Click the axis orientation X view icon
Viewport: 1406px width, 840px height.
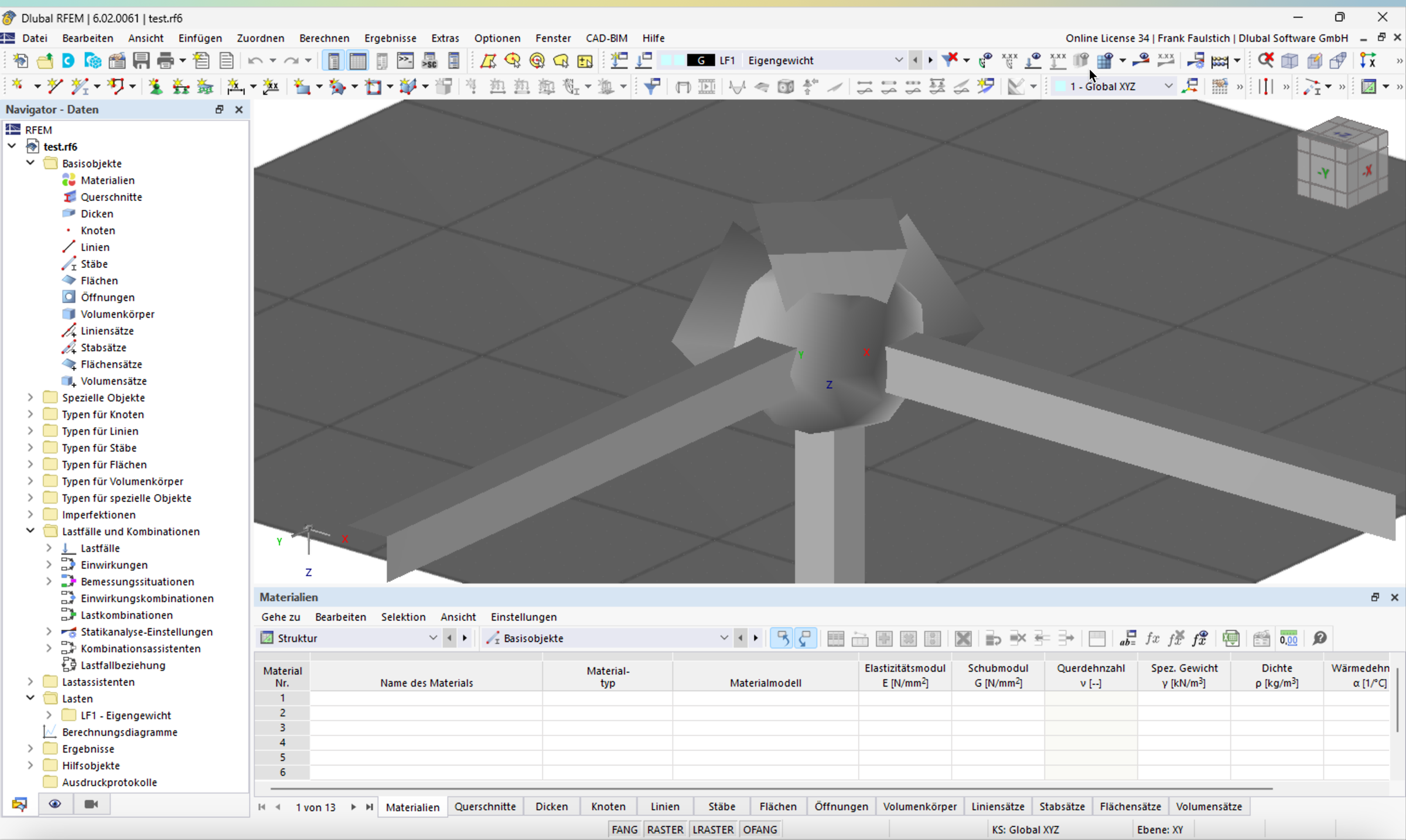[1368, 60]
